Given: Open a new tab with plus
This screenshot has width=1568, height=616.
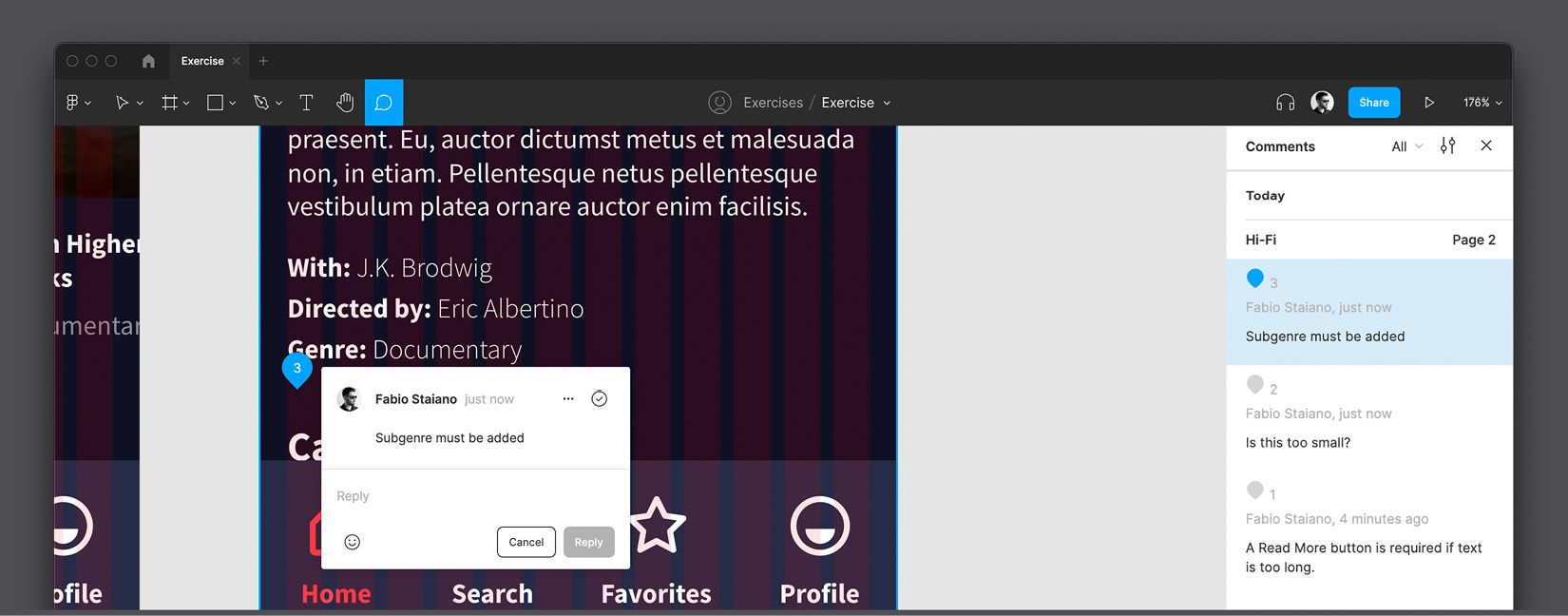Looking at the screenshot, I should 263,61.
